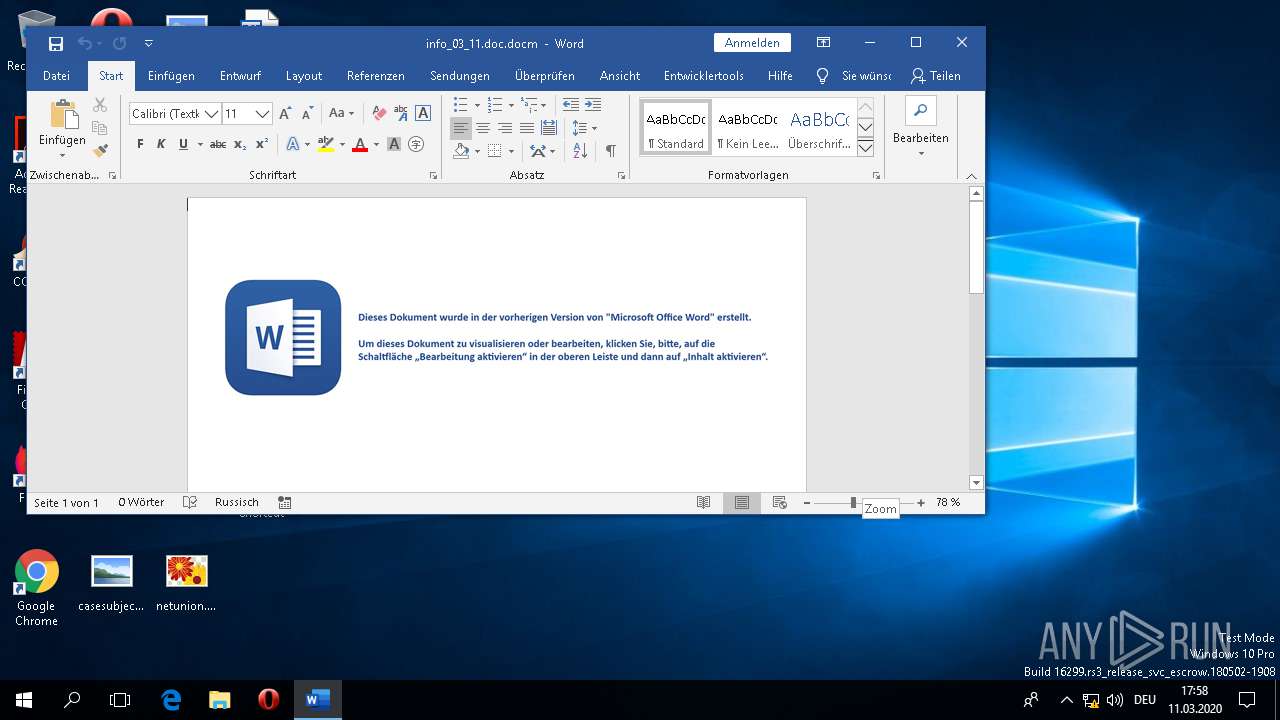The image size is (1280, 720).
Task: Toggle Print Layout view in status bar
Action: point(742,503)
